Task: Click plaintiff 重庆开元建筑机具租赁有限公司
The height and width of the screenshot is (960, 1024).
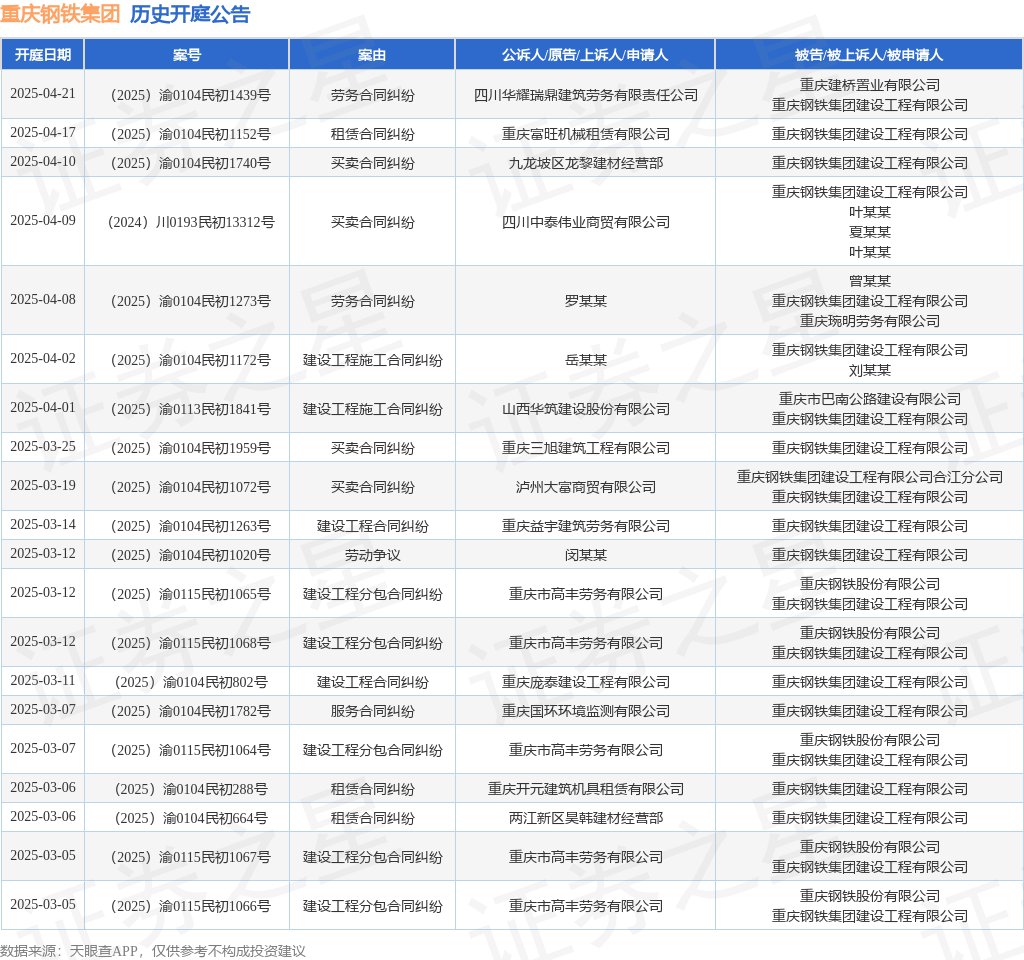Action: (586, 790)
